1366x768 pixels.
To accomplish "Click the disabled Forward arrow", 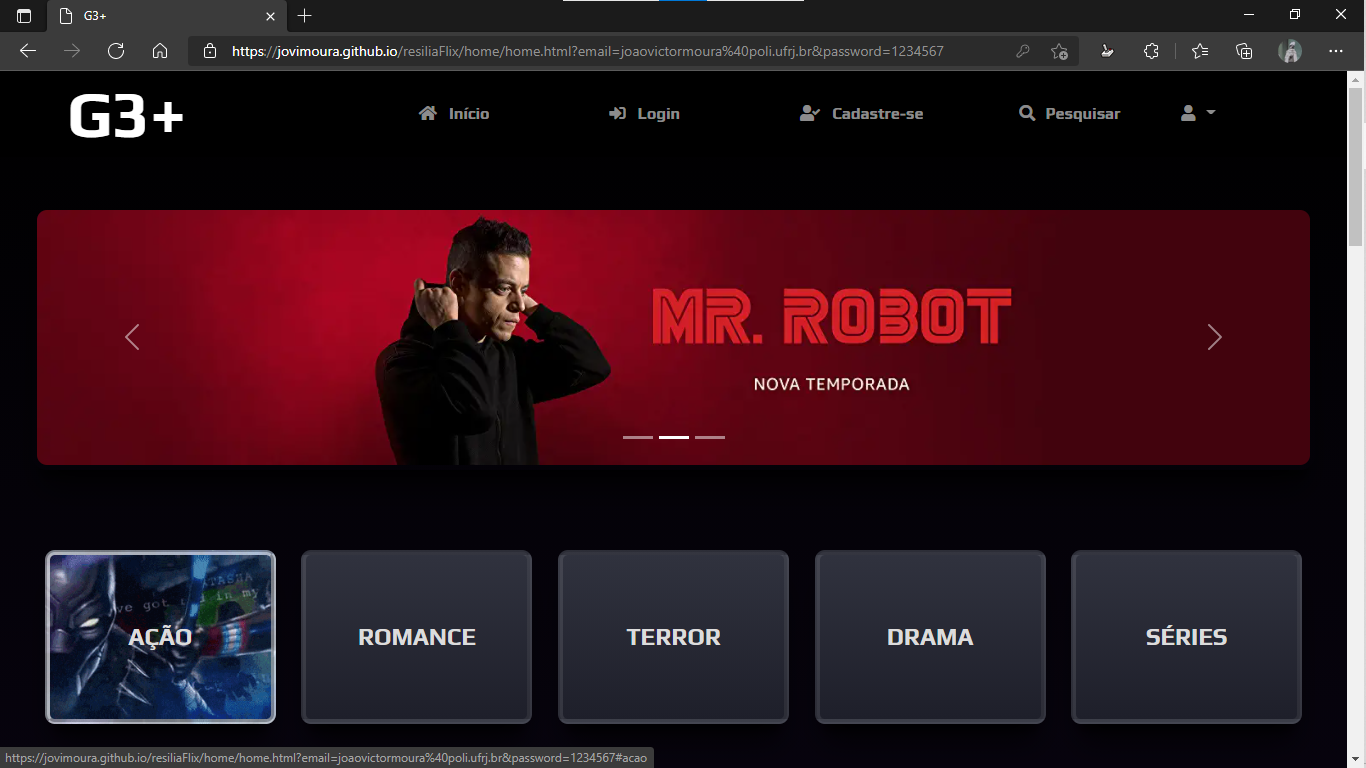I will point(72,51).
